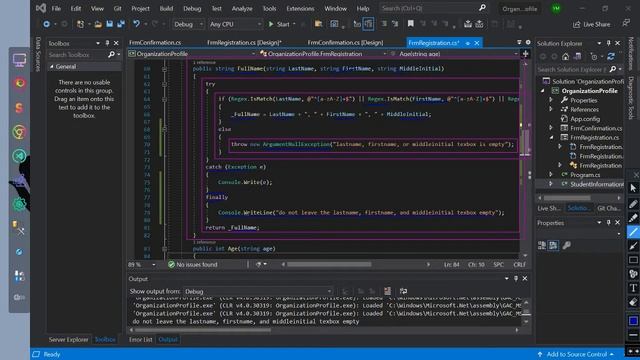The height and width of the screenshot is (360, 640).
Task: Close the Toolbox panel
Action: tap(116, 43)
